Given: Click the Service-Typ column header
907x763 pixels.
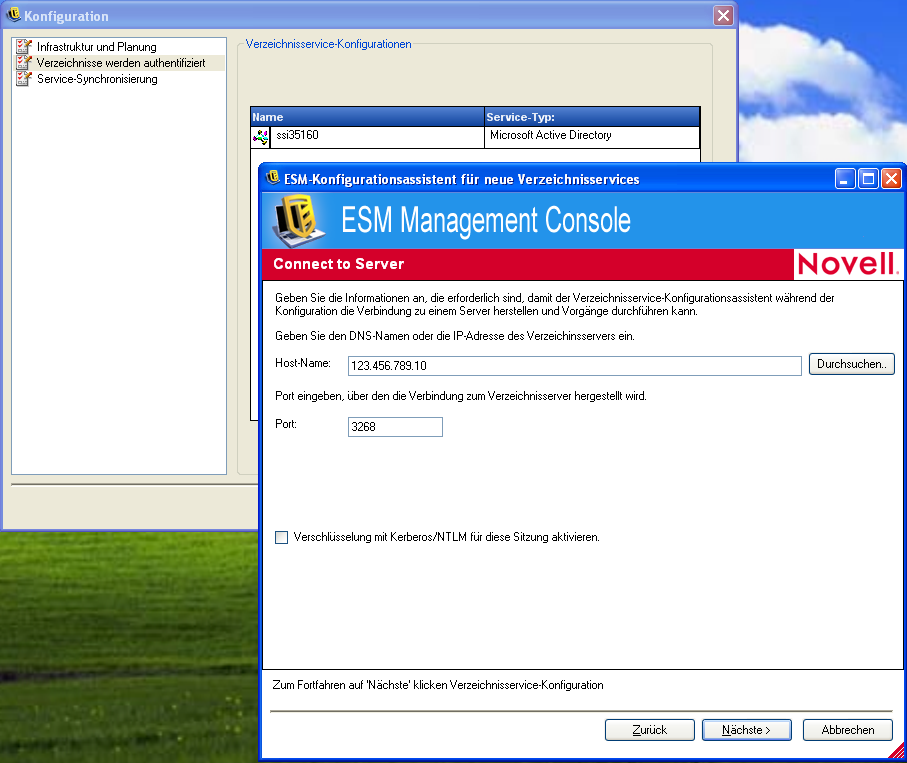Looking at the screenshot, I should coord(592,117).
